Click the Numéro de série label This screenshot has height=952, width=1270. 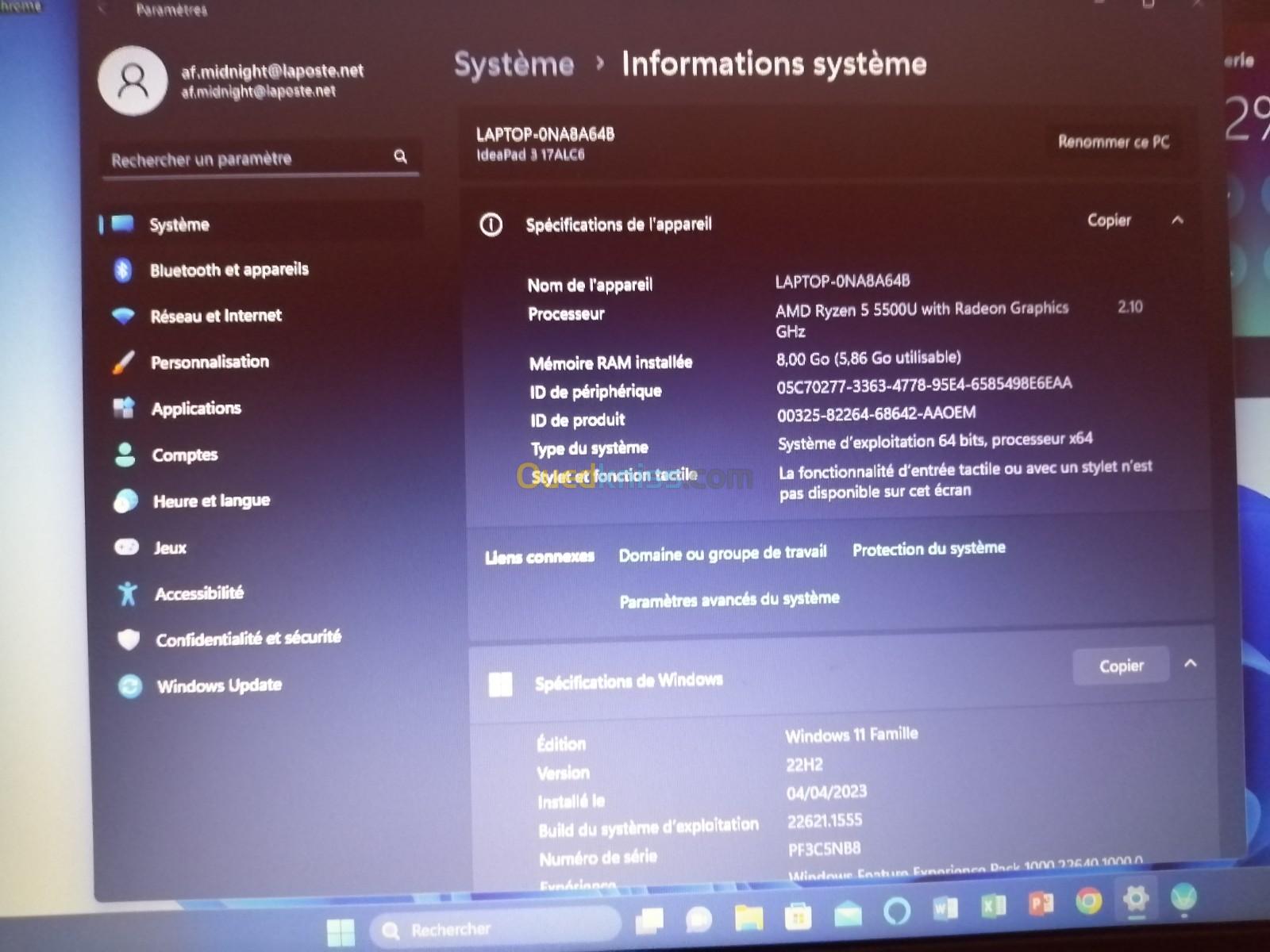[598, 858]
